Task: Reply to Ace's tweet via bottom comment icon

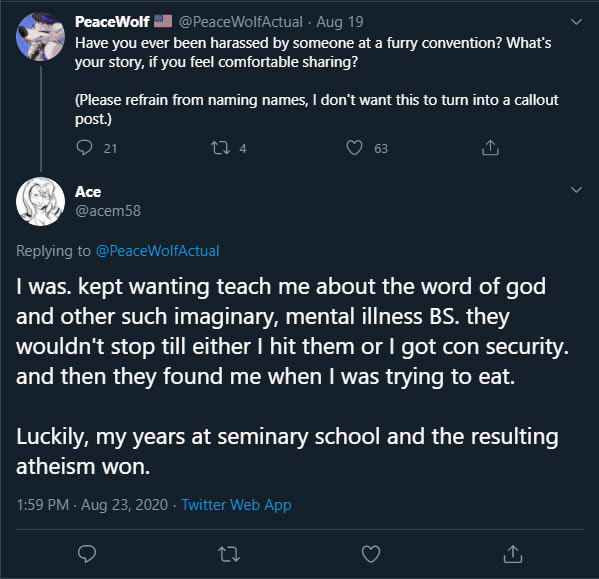Action: pyautogui.click(x=87, y=554)
